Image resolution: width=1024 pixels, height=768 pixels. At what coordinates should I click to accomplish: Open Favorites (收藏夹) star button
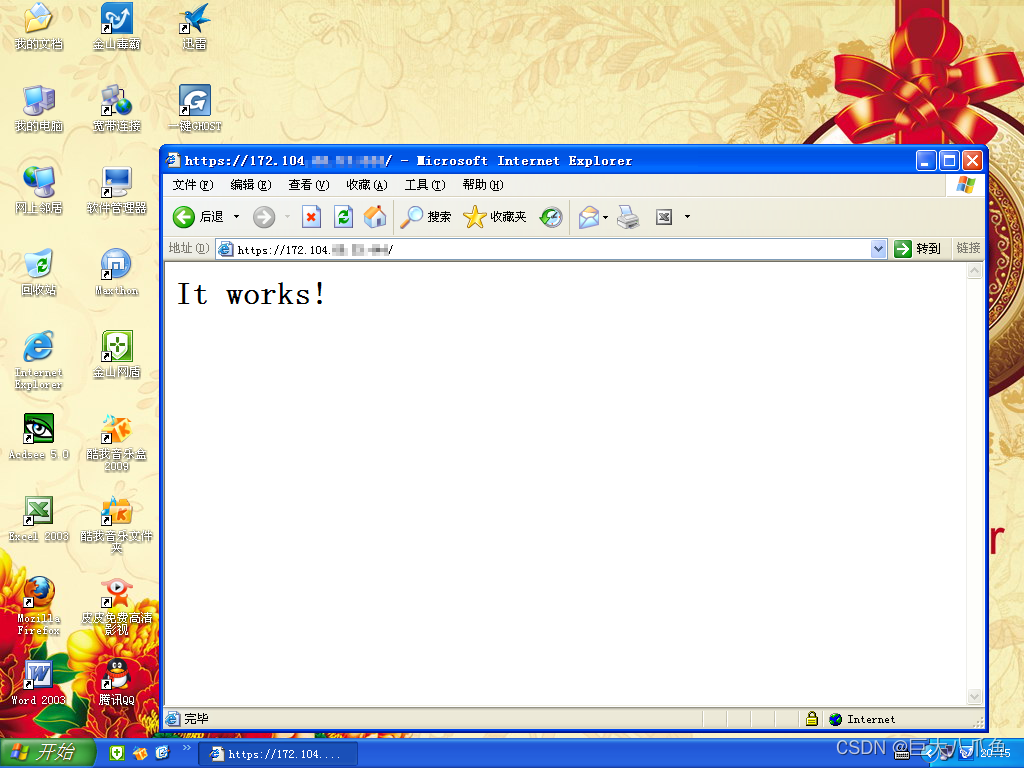coord(494,217)
